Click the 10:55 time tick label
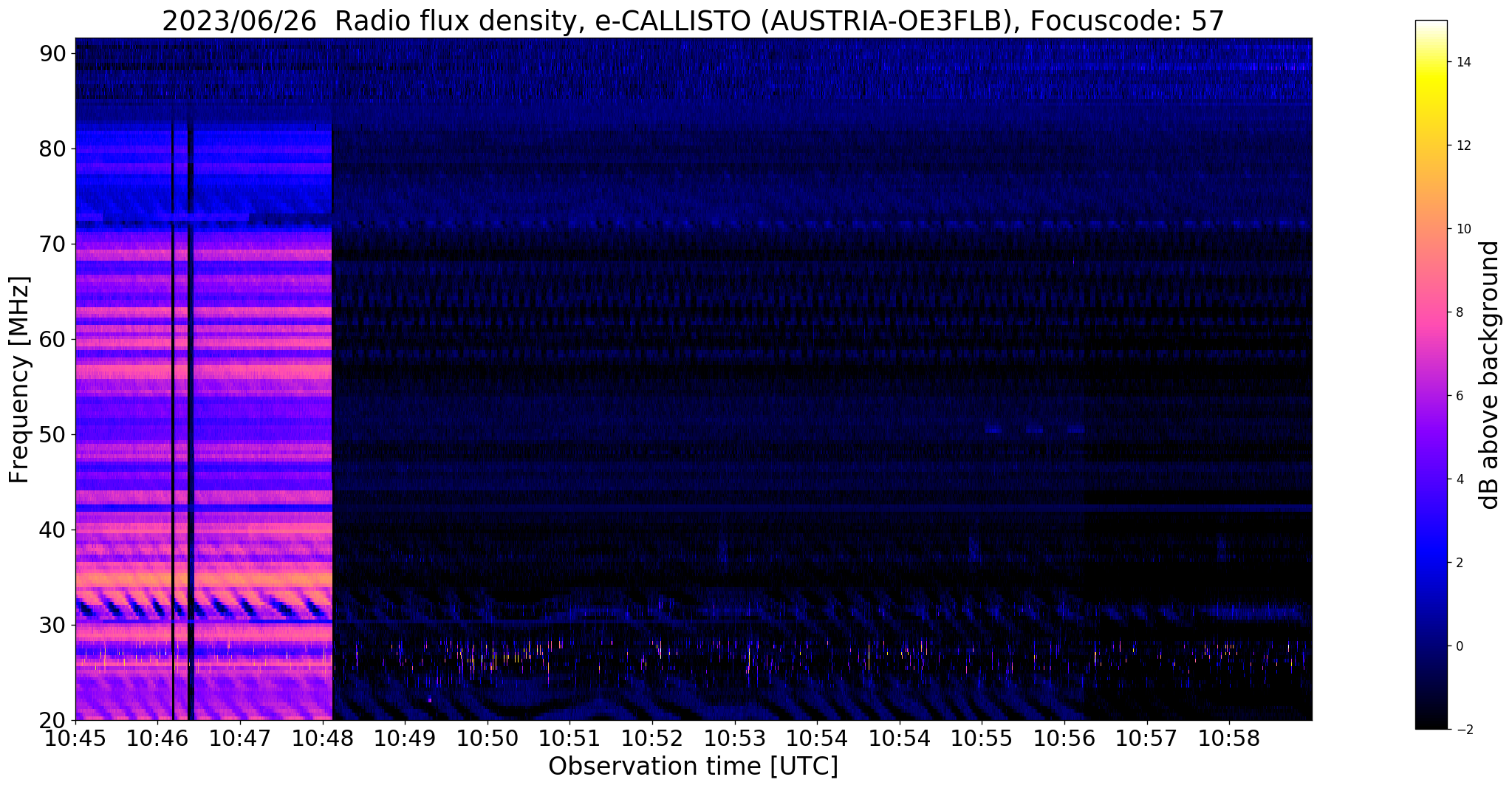The height and width of the screenshot is (788, 1512). tap(982, 739)
